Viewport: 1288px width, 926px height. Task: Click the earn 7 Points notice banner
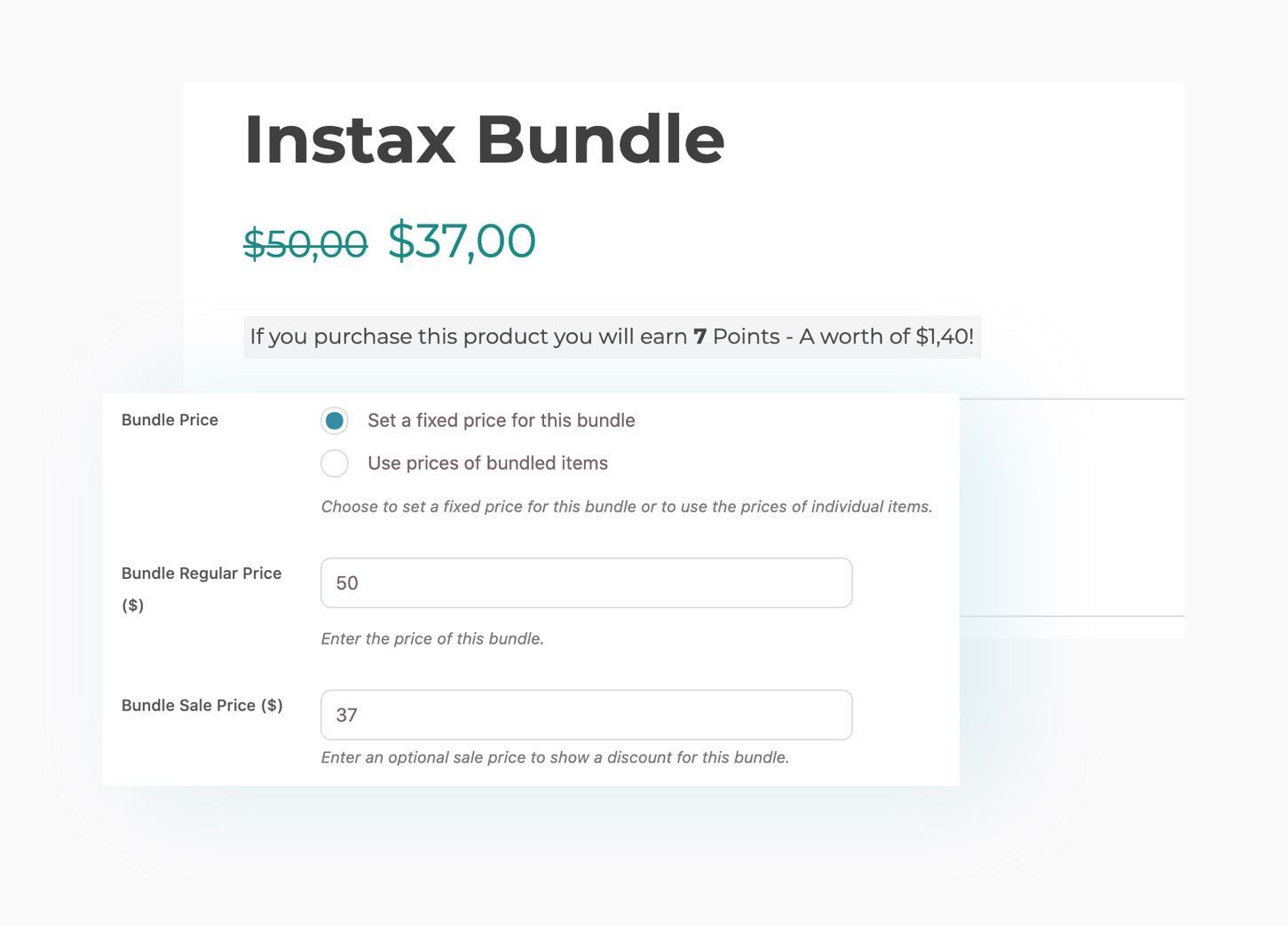tap(612, 337)
